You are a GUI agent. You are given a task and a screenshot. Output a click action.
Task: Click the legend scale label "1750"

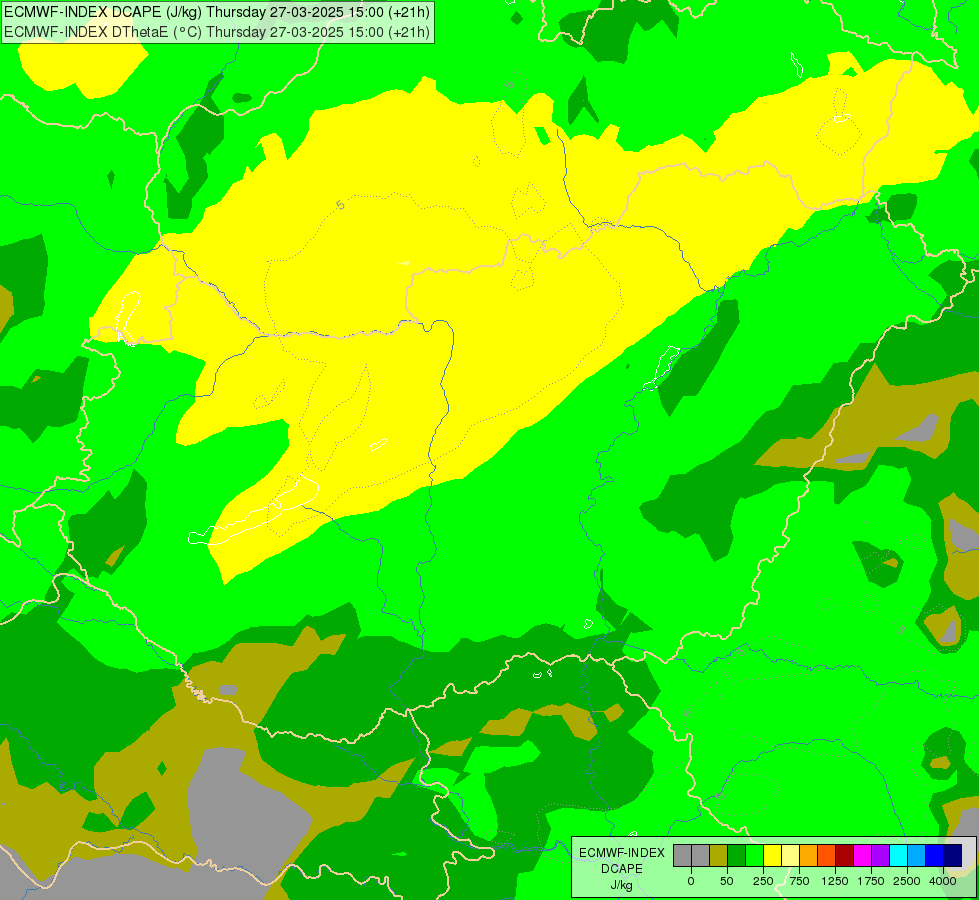click(871, 881)
